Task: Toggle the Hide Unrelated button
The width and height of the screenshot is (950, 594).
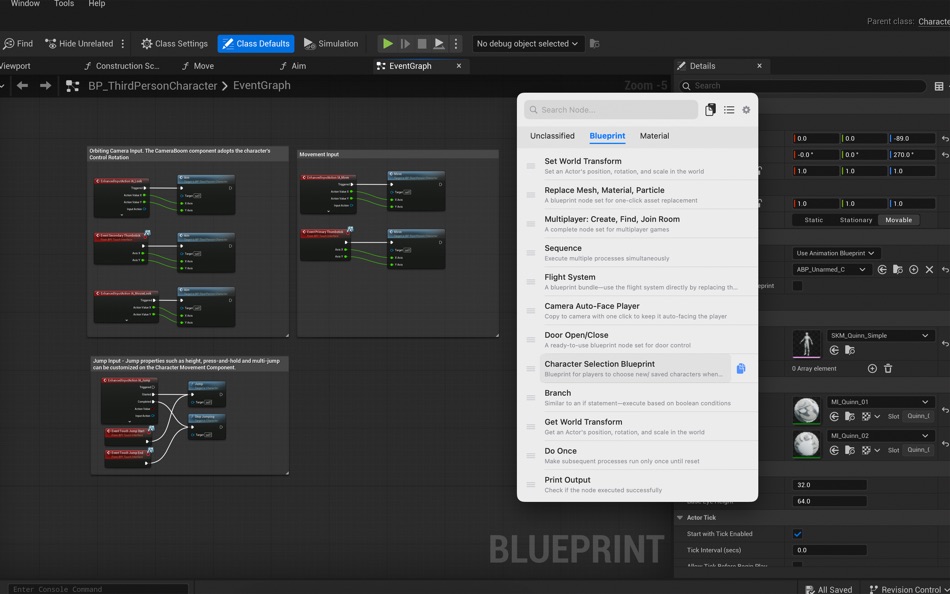Action: pos(79,44)
